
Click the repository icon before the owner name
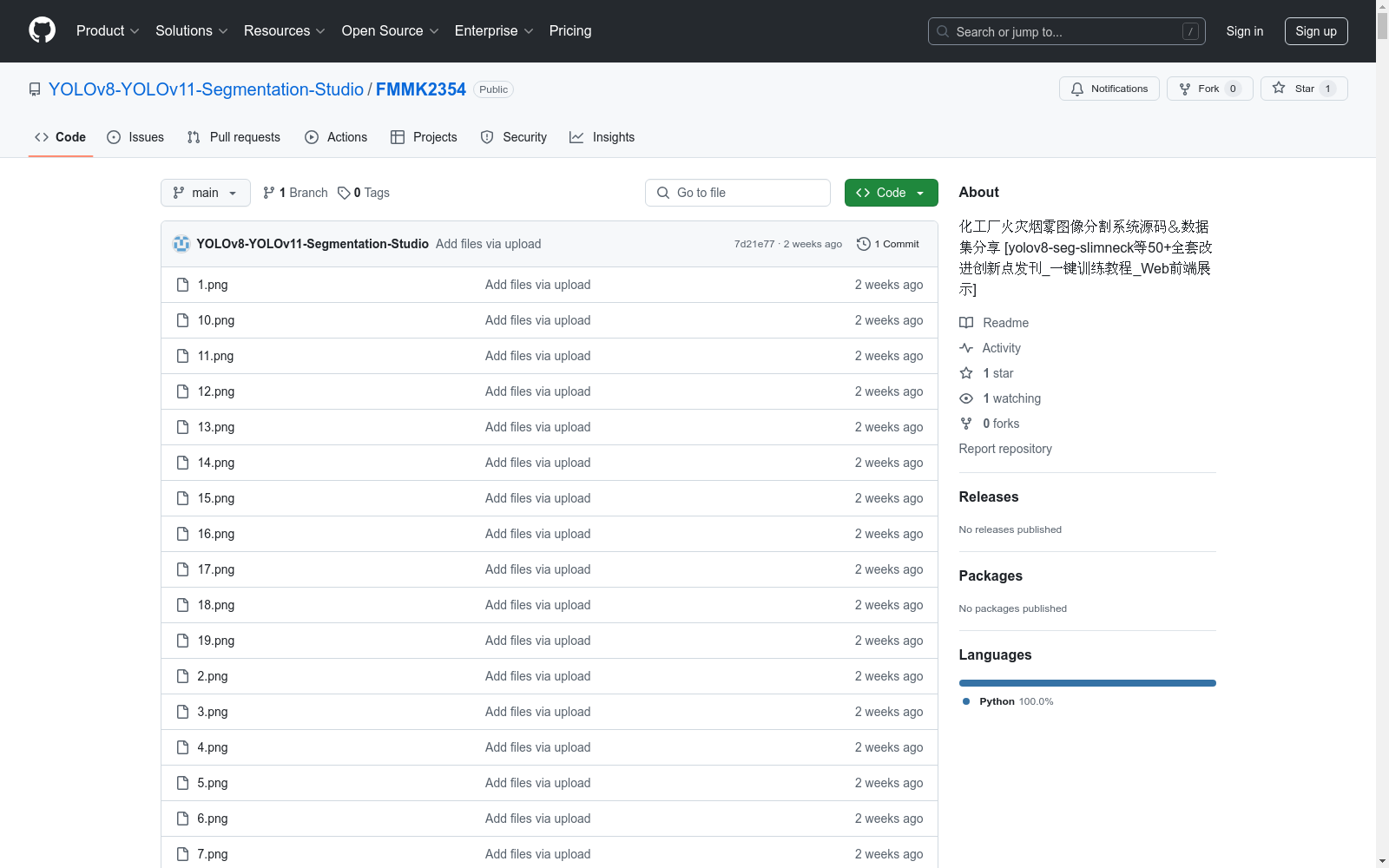coord(35,89)
